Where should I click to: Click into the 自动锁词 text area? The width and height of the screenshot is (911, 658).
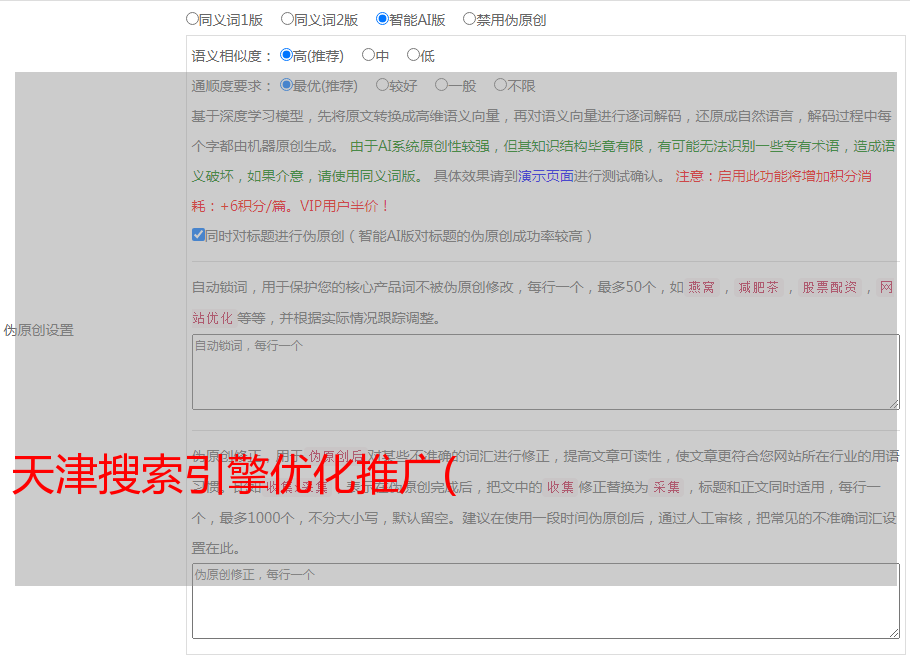(x=544, y=371)
